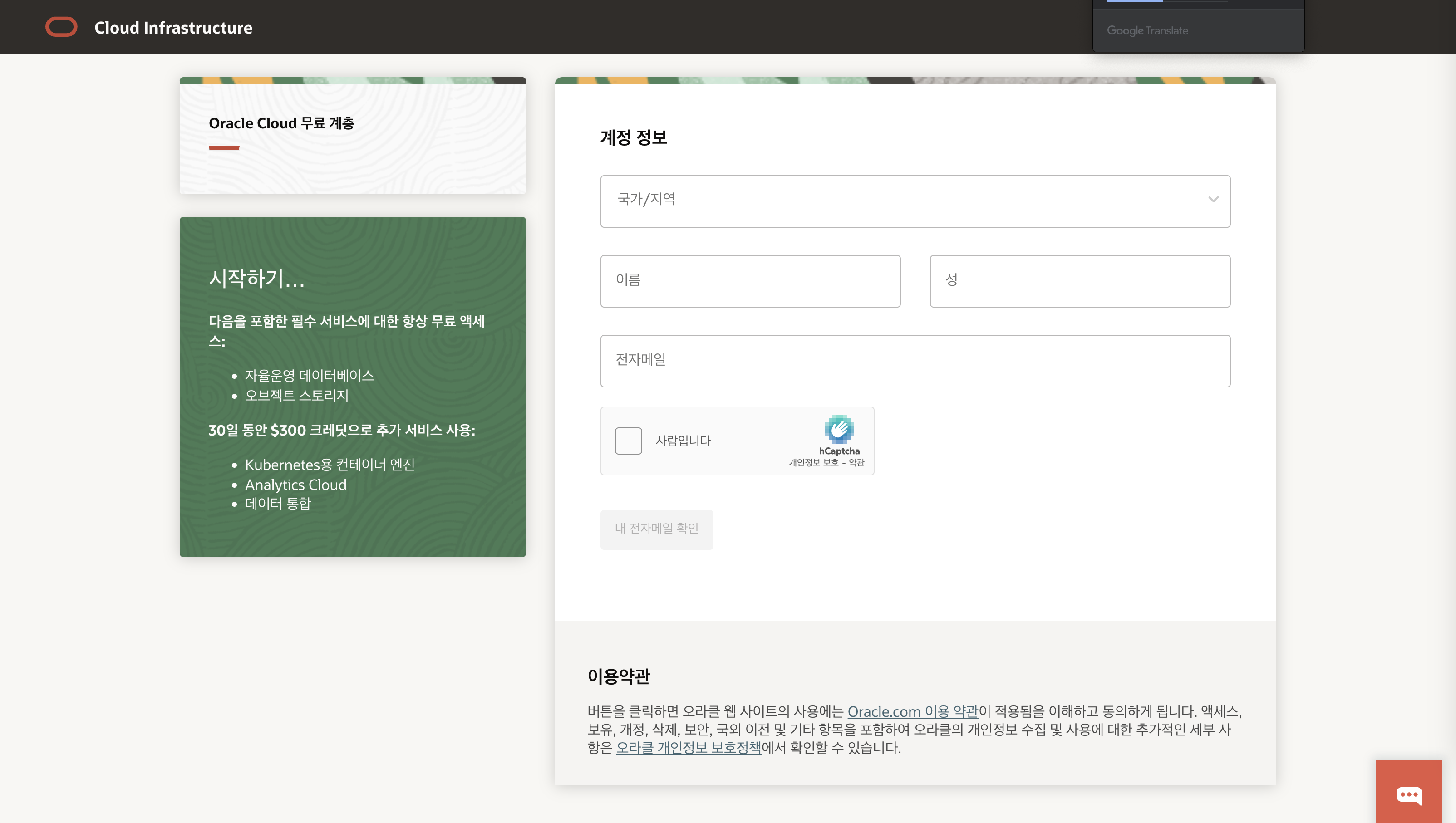1456x823 pixels.
Task: Open the 오라클 개인정보 보호정책 link
Action: (688, 747)
